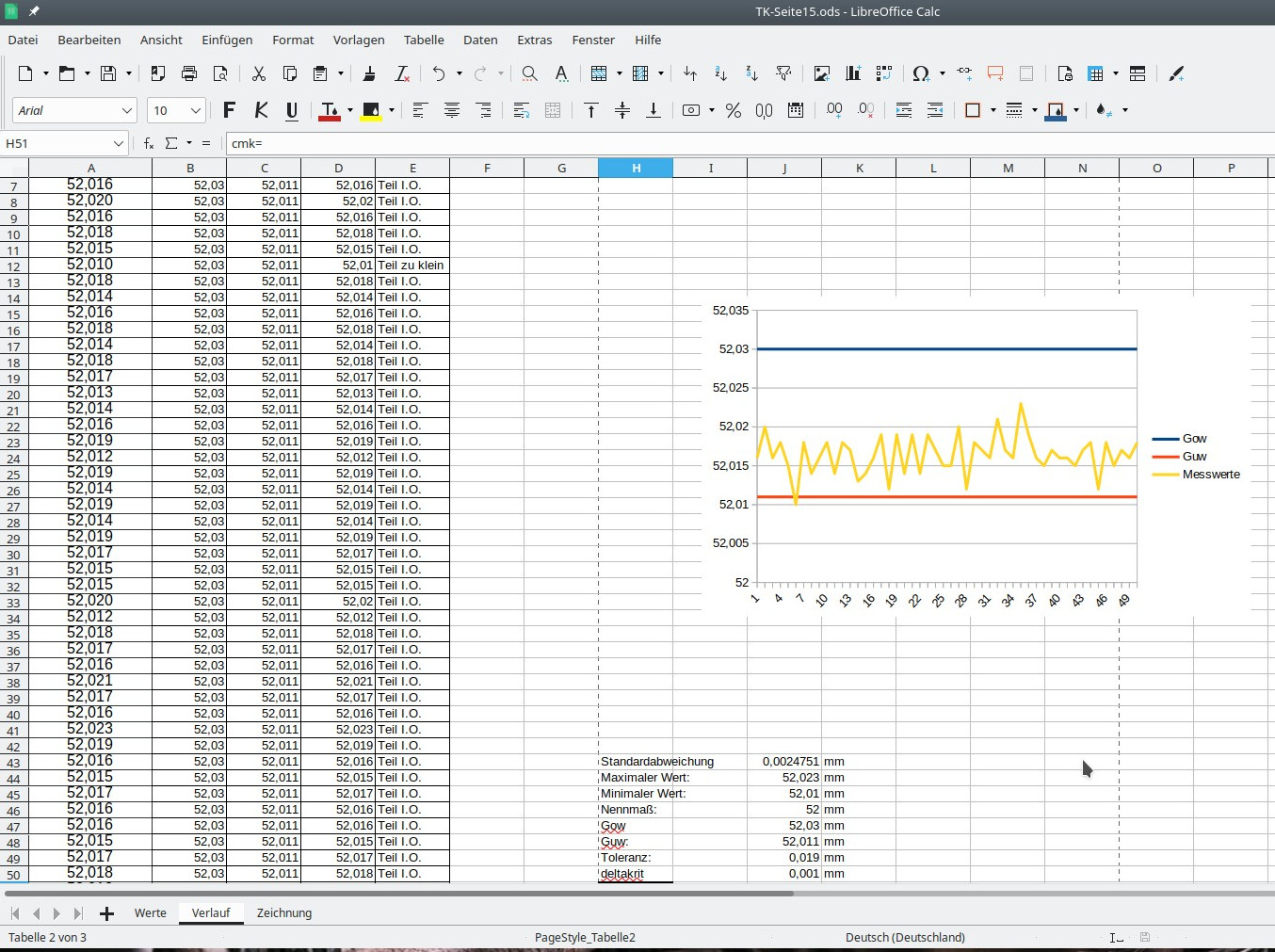Image resolution: width=1275 pixels, height=952 pixels.
Task: Expand the undo history arrow
Action: coord(459,73)
